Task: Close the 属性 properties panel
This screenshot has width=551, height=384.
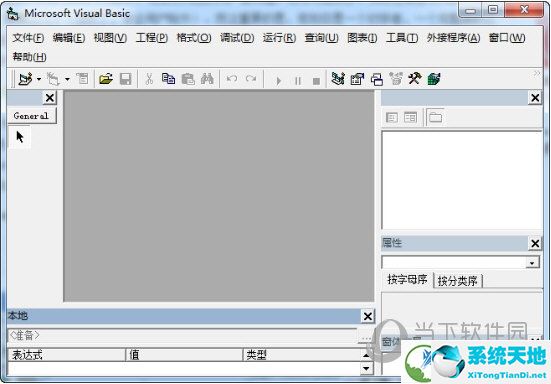Action: [535, 243]
